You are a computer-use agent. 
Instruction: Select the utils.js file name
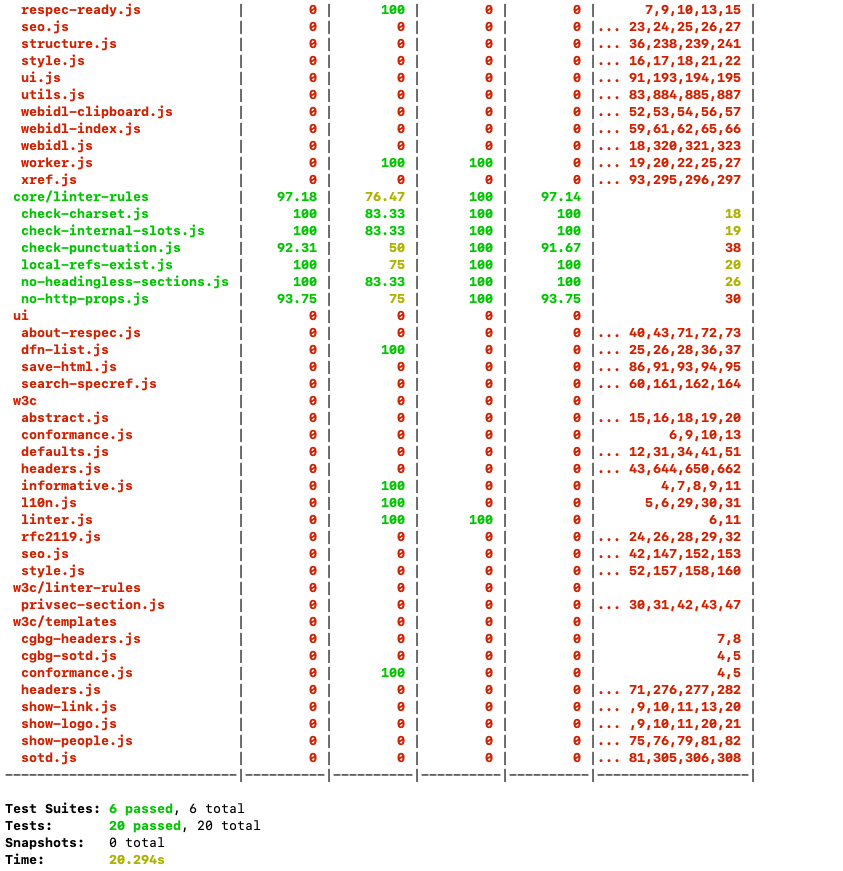[53, 95]
